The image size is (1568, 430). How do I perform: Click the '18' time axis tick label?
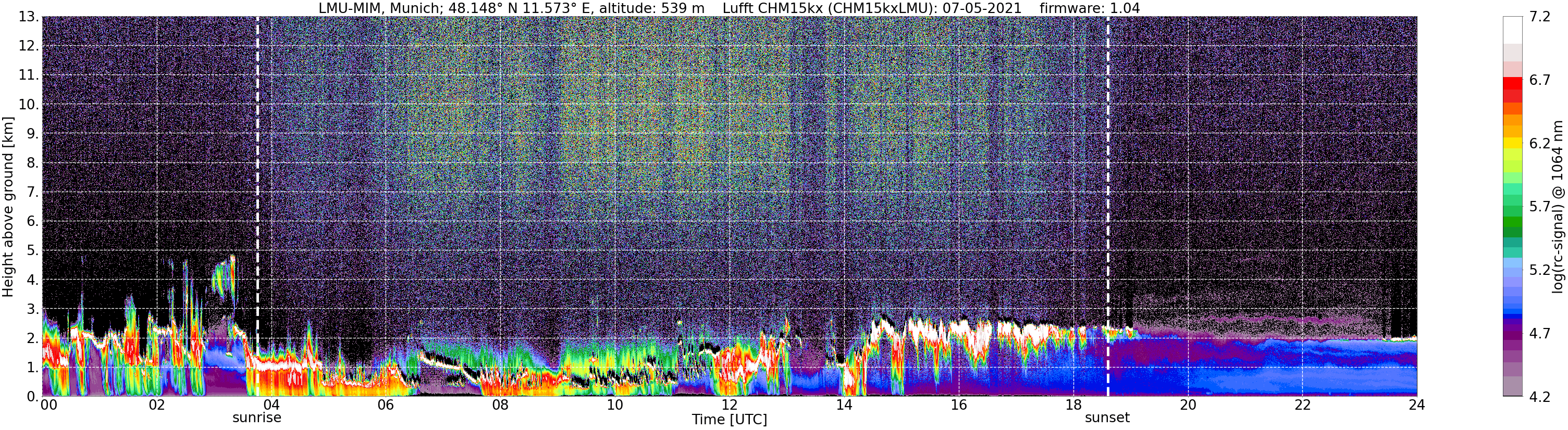[x=1074, y=405]
